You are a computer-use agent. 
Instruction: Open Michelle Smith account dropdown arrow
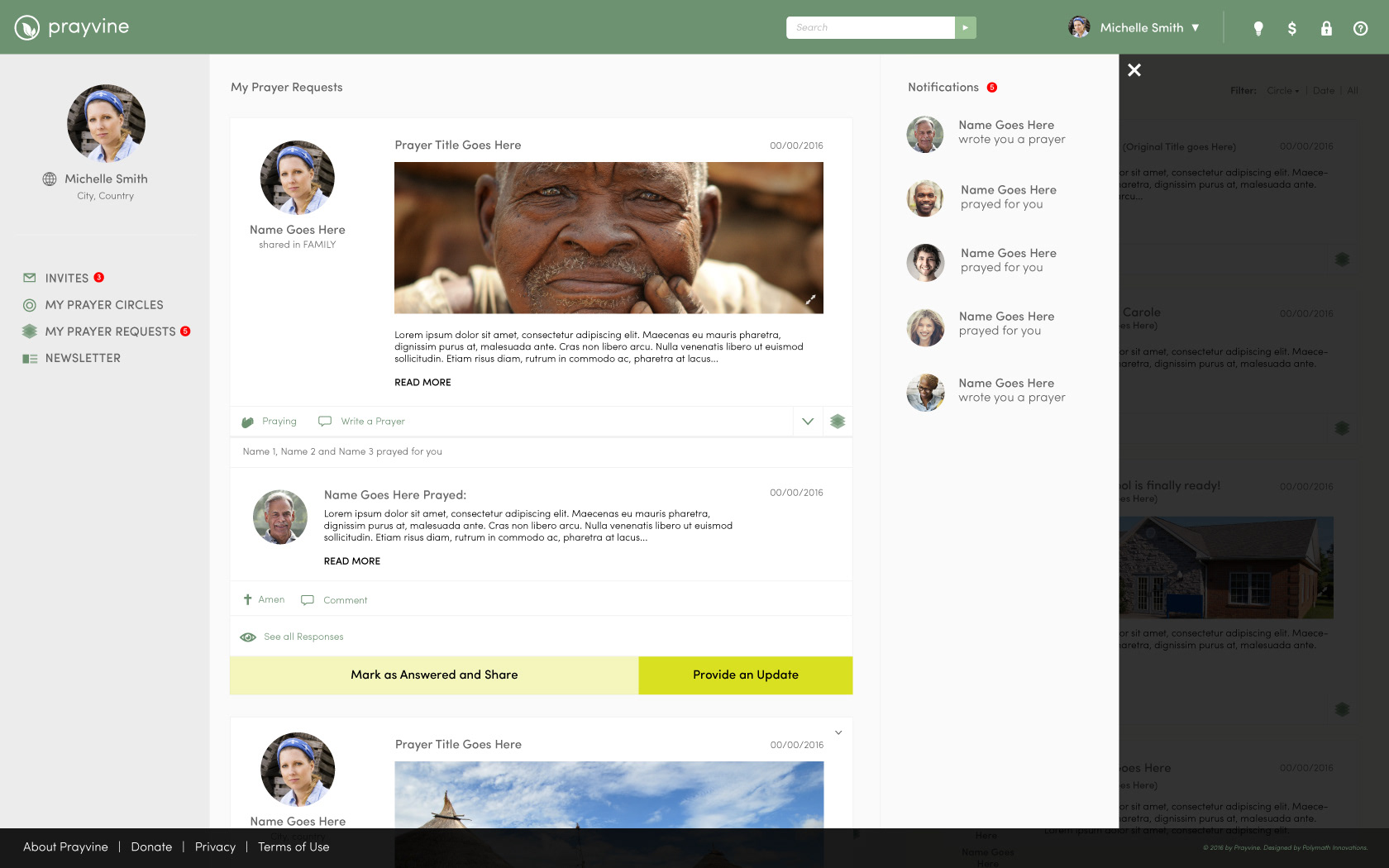pos(1195,28)
